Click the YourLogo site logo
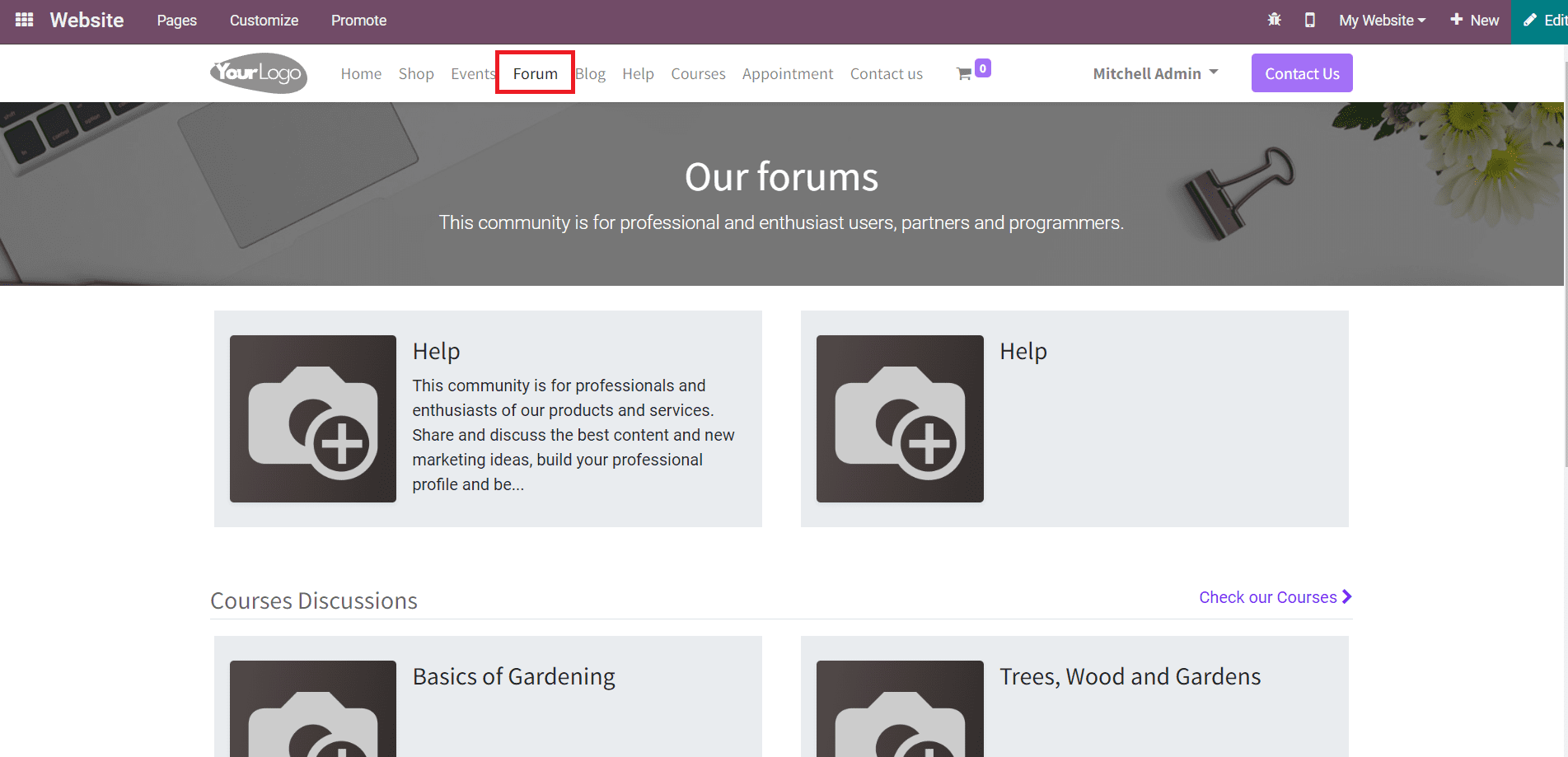This screenshot has width=1568, height=757. [258, 72]
